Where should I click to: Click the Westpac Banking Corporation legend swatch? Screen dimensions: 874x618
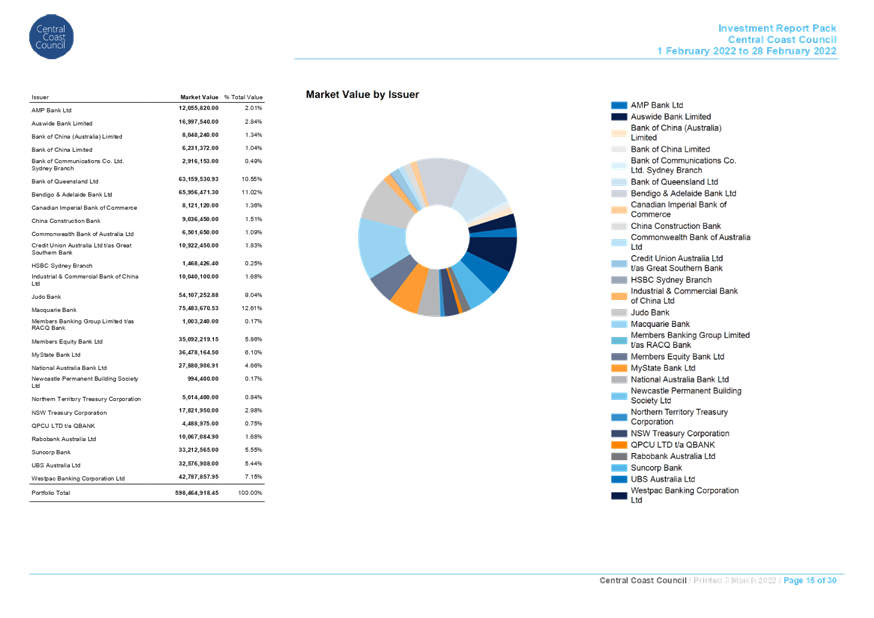click(619, 495)
